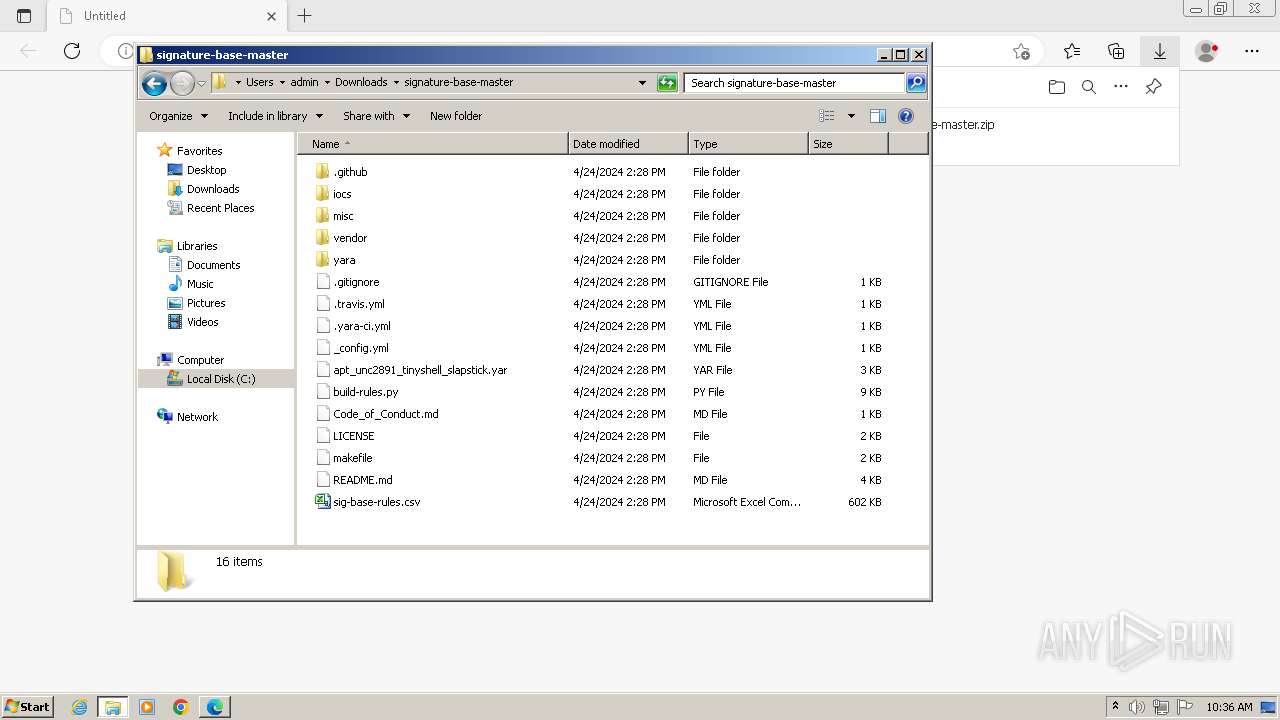Sort by the Size column header

(x=848, y=144)
